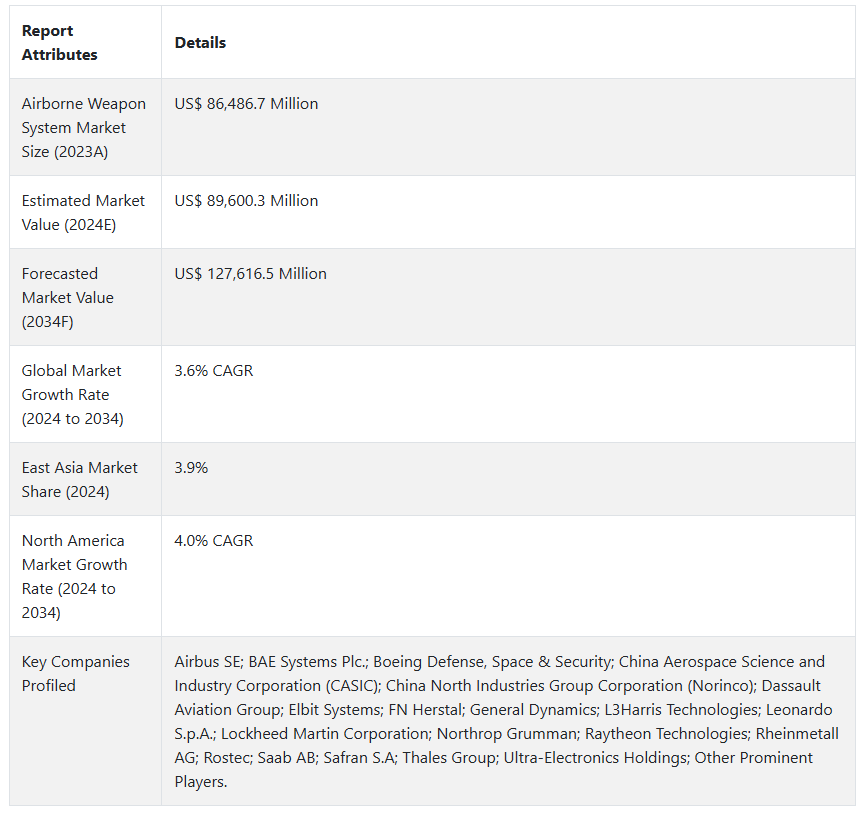This screenshot has height=813, width=868.
Task: Click the Airbus SE company name
Action: click(207, 662)
